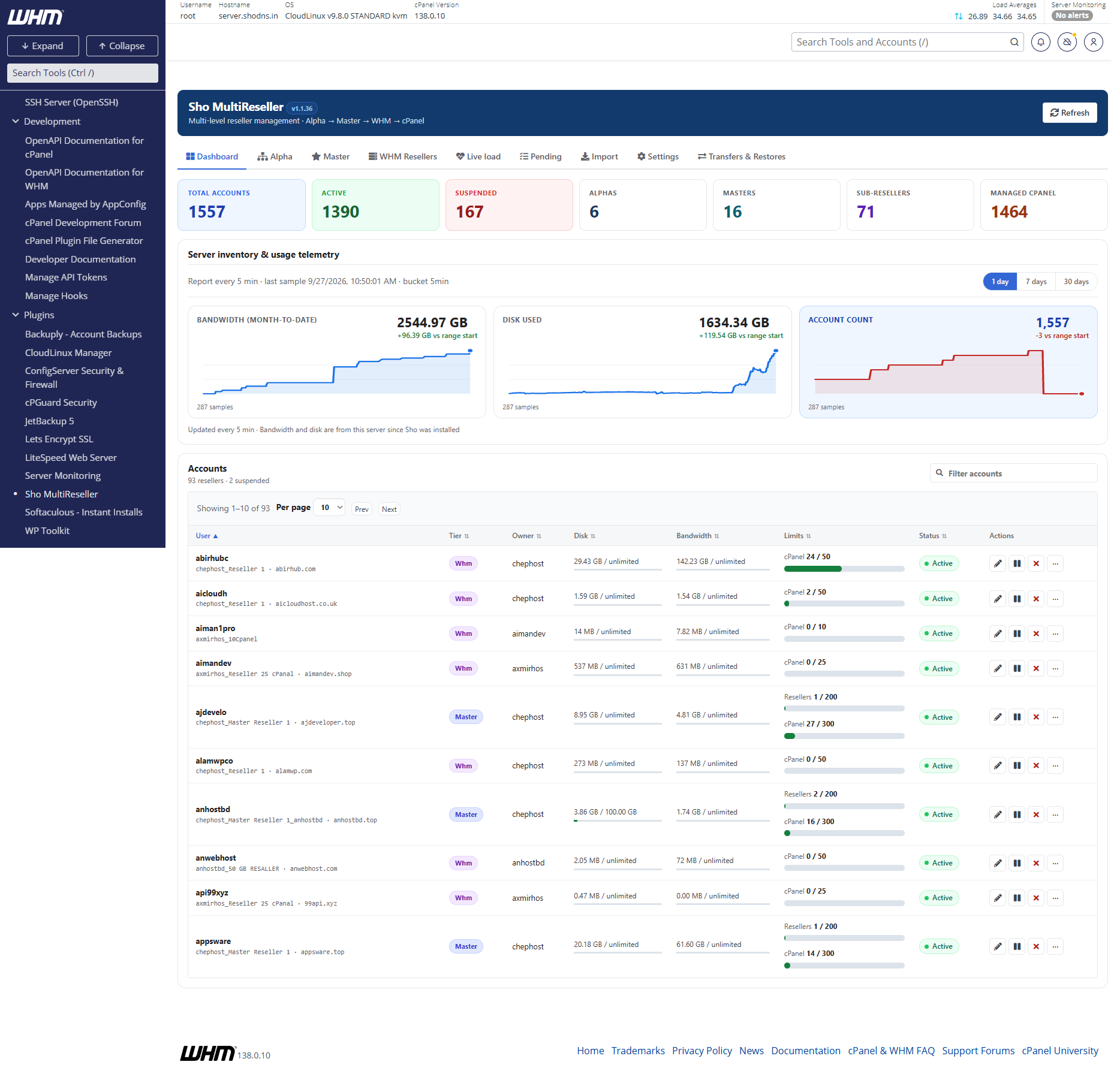Open the WHM Resellers tab
Screen dimensions: 1111x1092
pos(403,156)
